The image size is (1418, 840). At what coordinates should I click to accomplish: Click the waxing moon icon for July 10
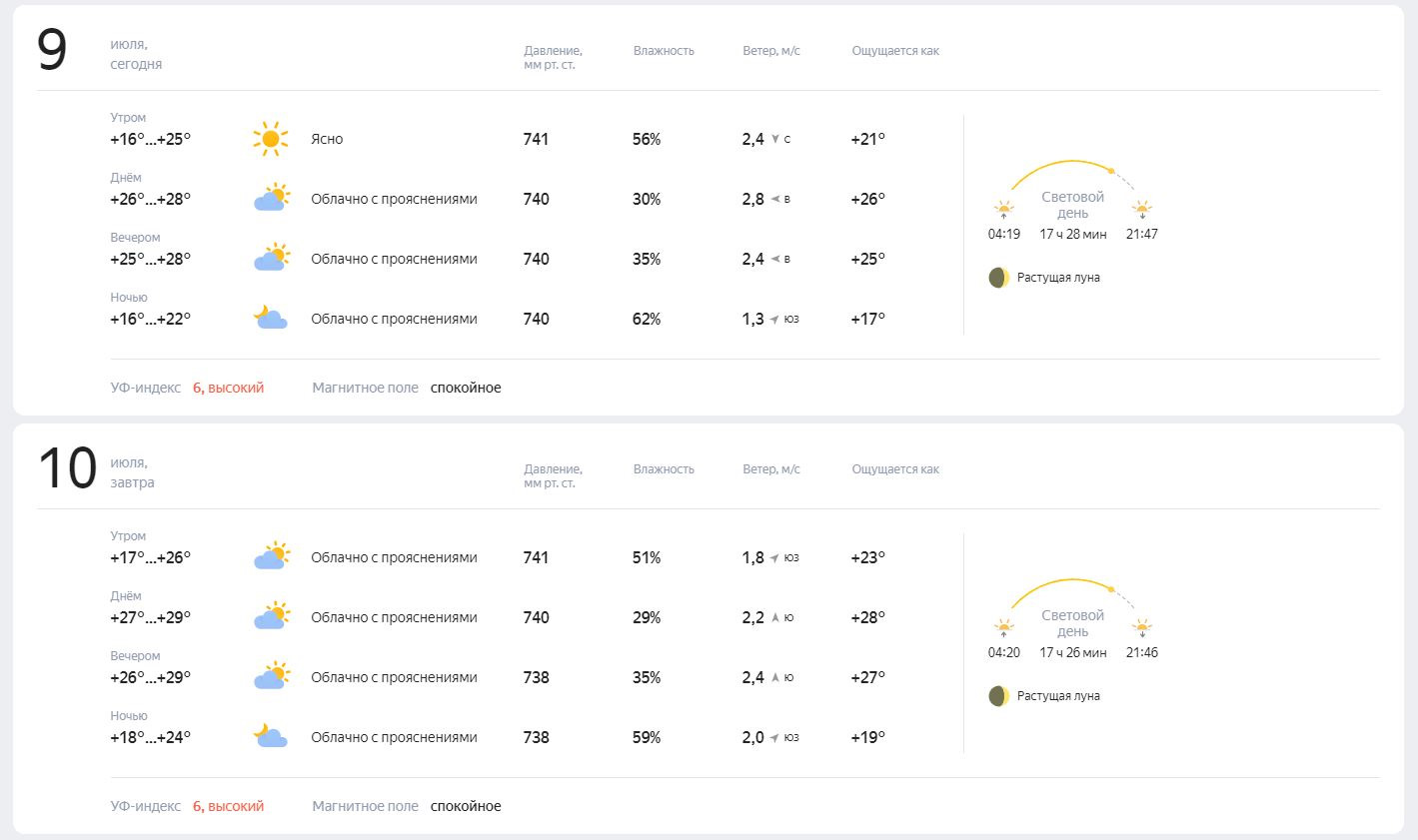click(998, 696)
